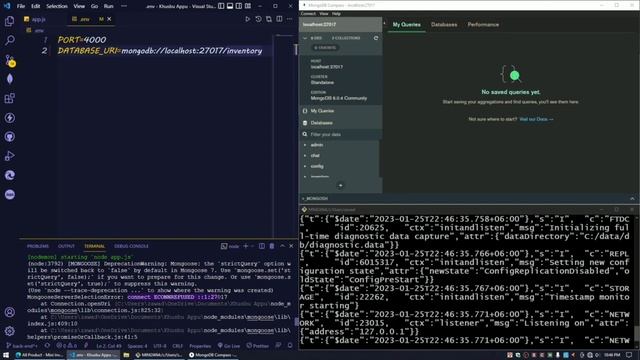
Task: Collapse connection info in Compass sidebar
Action: [x=305, y=38]
